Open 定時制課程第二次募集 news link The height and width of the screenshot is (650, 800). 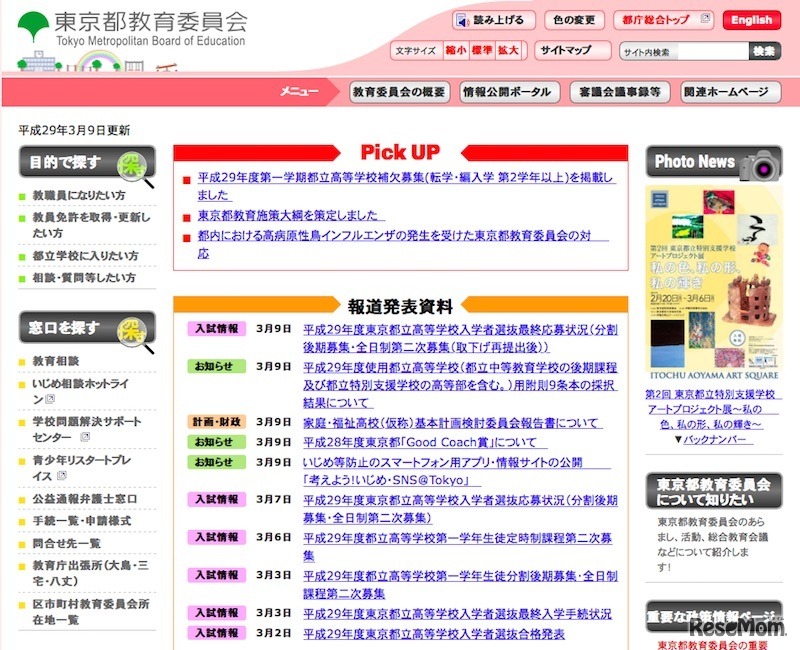[458, 546]
